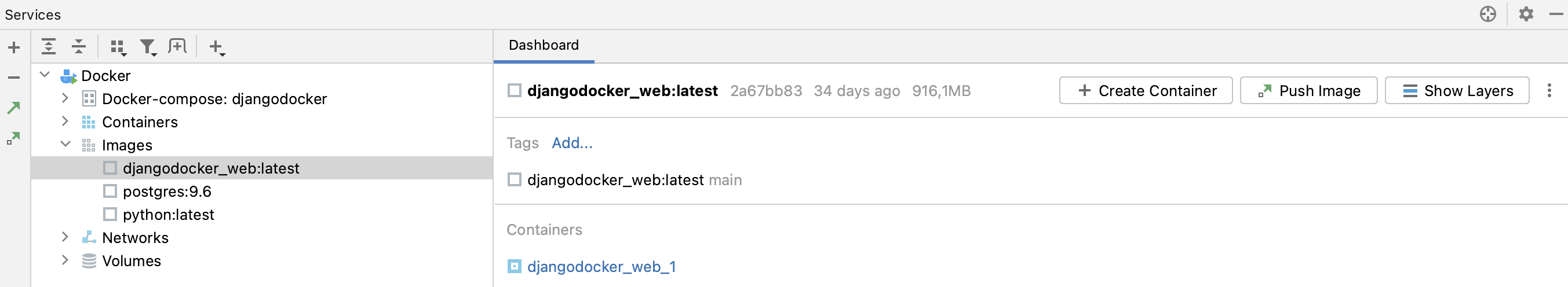Viewport: 1568px width, 287px height.
Task: Click the Create Container button
Action: point(1146,91)
